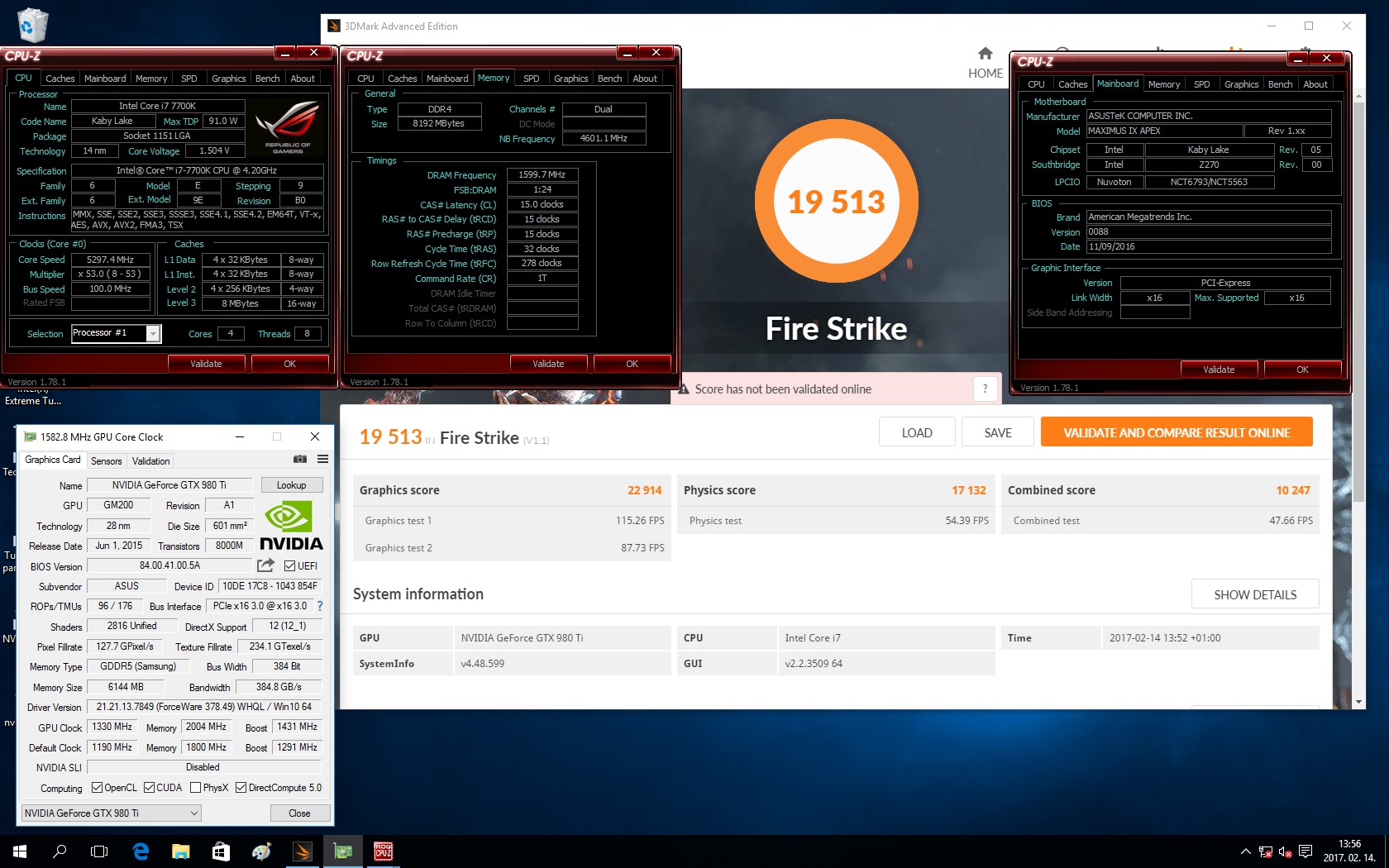Open File Explorer from the taskbar

pyautogui.click(x=180, y=851)
